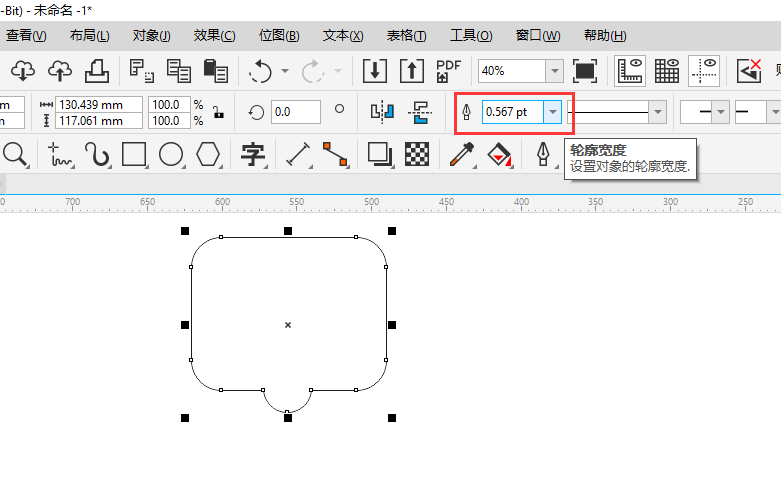This screenshot has width=781, height=495.
Task: Click the Redo arrow icon
Action: tap(313, 71)
